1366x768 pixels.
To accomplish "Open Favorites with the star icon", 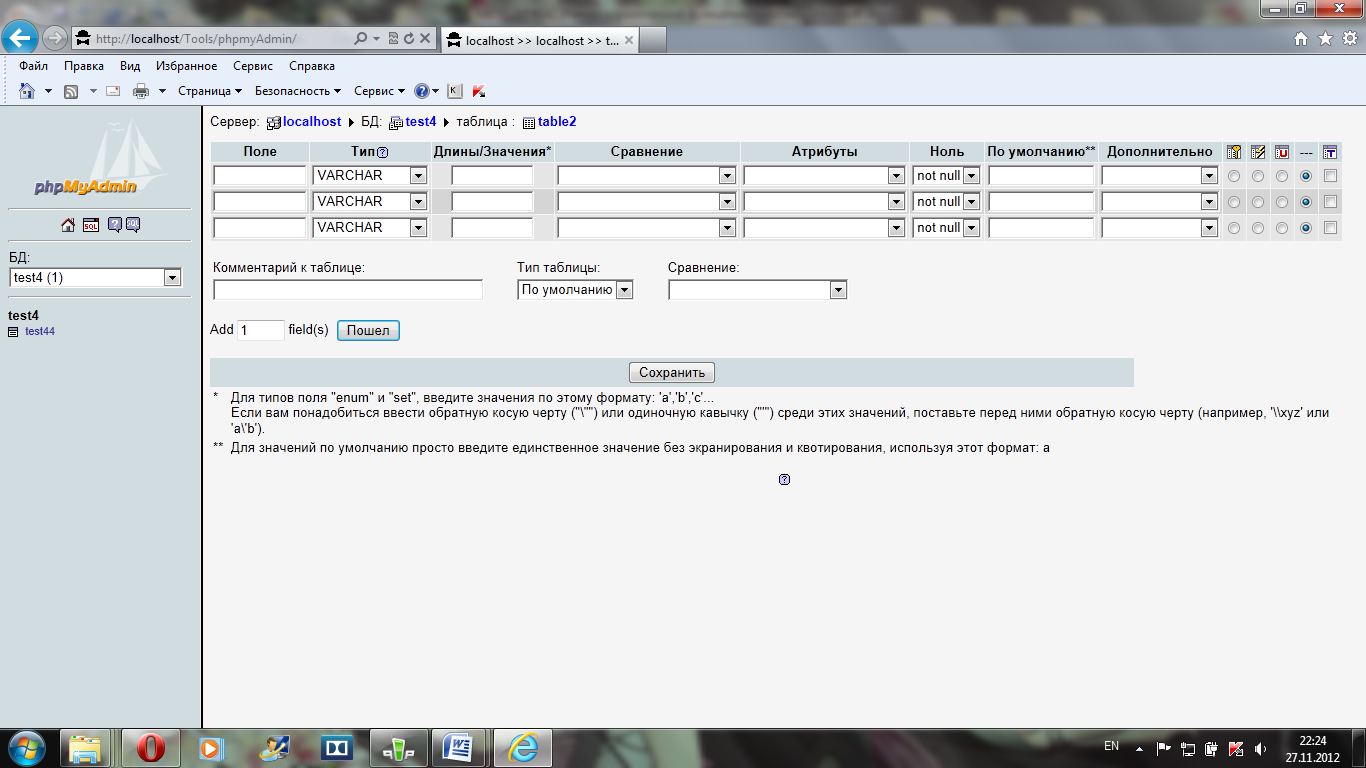I will coord(1325,39).
